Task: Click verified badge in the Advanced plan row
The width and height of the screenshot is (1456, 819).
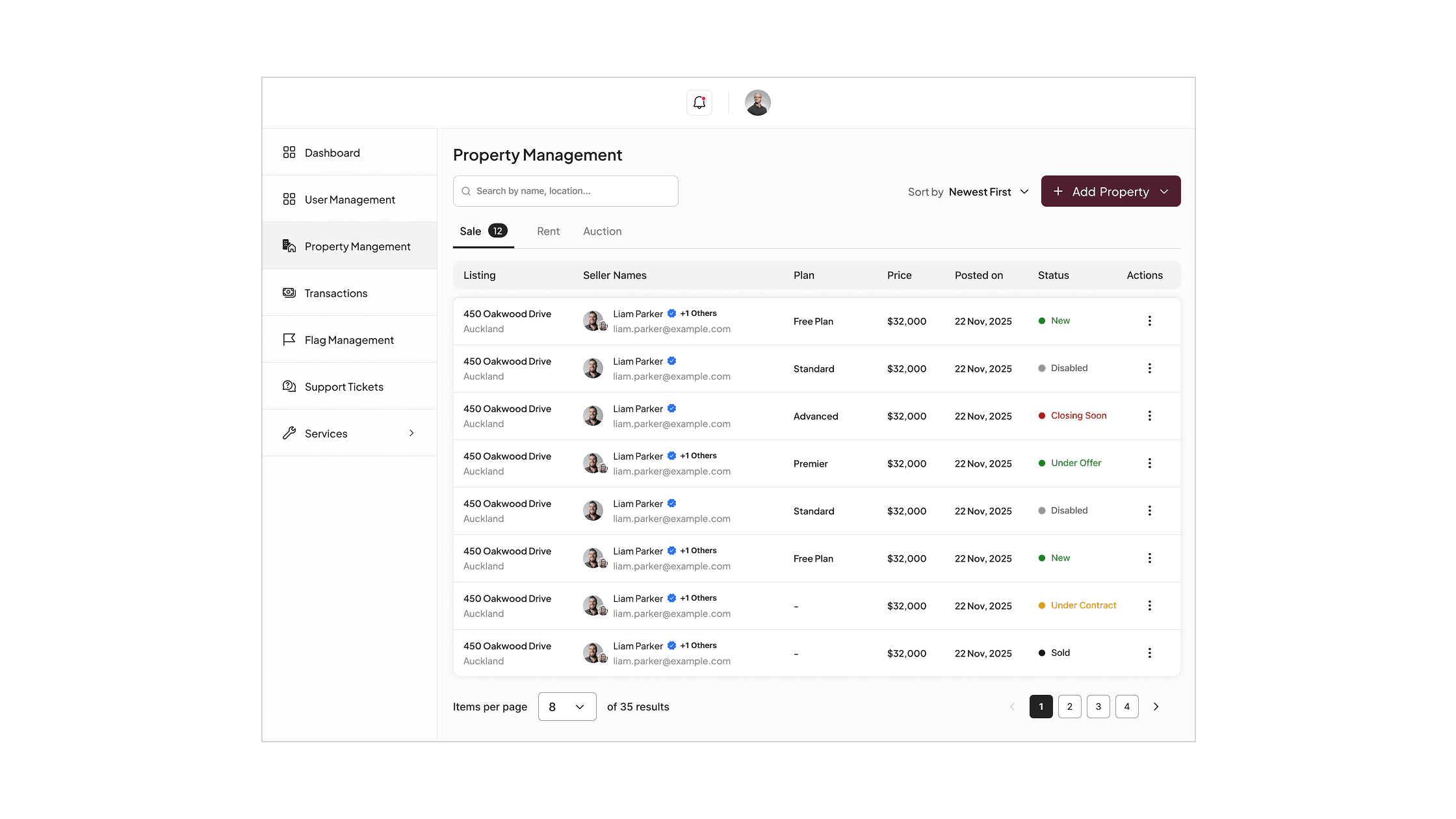Action: click(x=672, y=408)
